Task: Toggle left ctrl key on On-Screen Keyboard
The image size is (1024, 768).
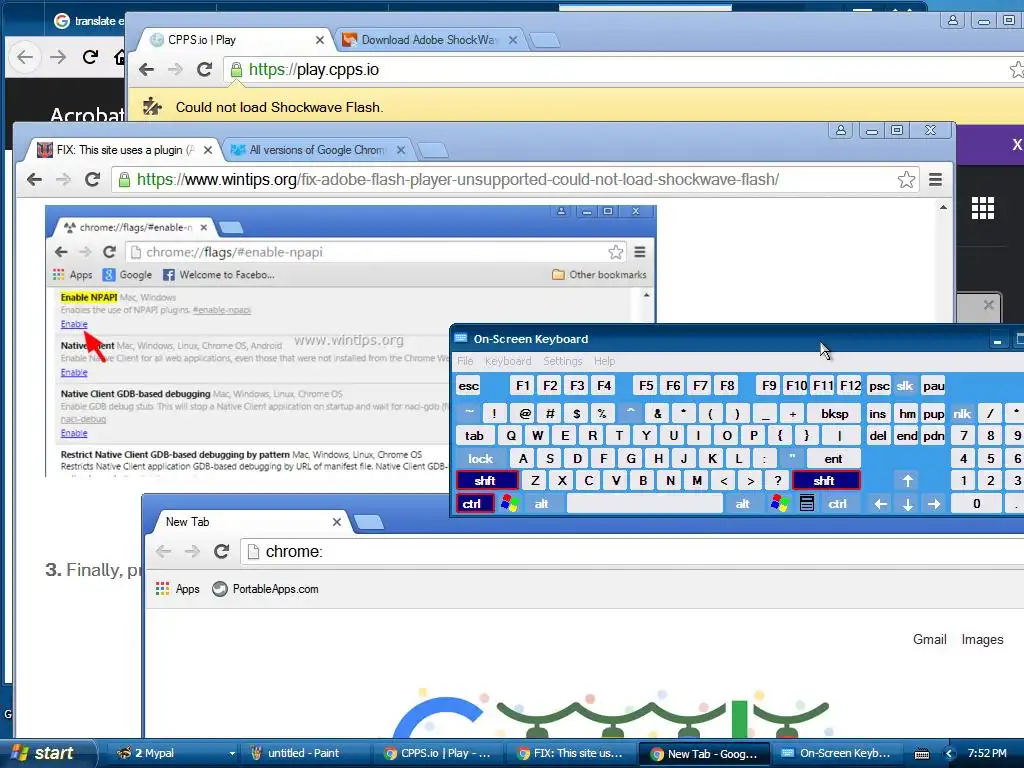Action: point(474,504)
